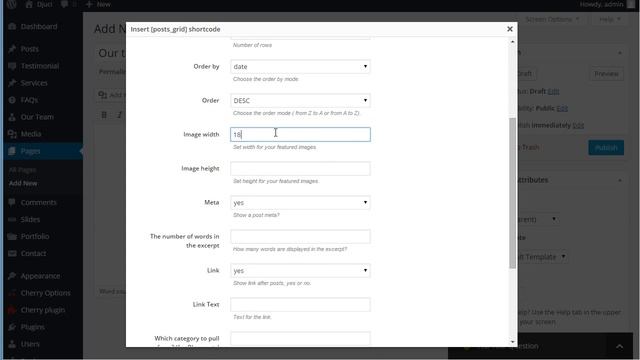The width and height of the screenshot is (640, 360).
Task: Open Services in the sidebar
Action: click(x=34, y=83)
